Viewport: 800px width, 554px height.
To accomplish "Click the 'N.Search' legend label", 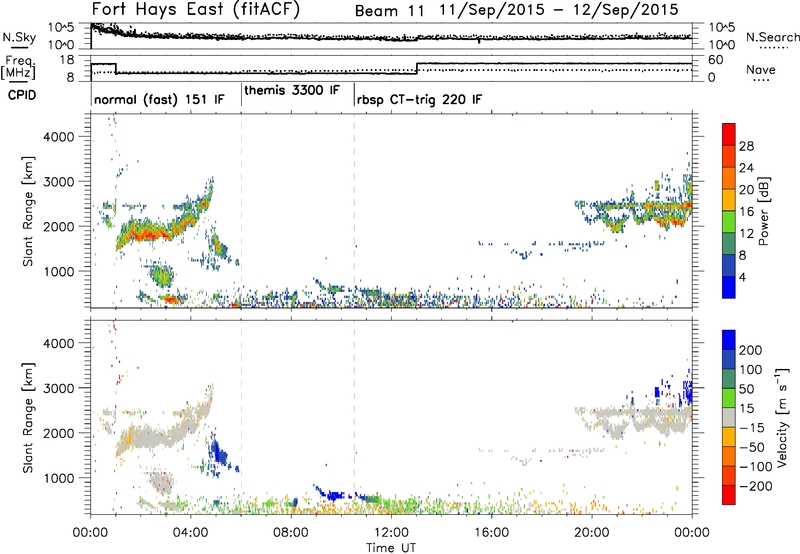I will pos(772,37).
